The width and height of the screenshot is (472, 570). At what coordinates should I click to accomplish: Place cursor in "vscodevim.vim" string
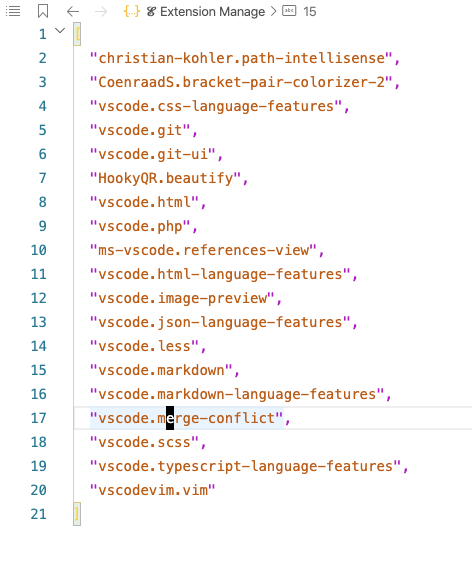point(153,490)
